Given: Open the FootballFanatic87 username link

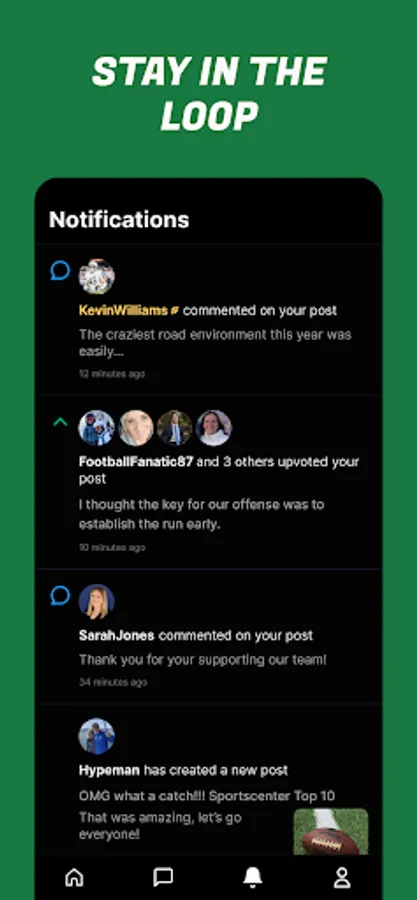Looking at the screenshot, I should pos(136,461).
